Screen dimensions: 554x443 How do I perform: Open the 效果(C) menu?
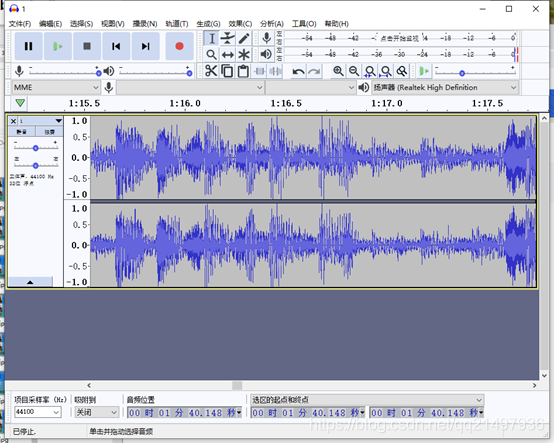[240, 24]
